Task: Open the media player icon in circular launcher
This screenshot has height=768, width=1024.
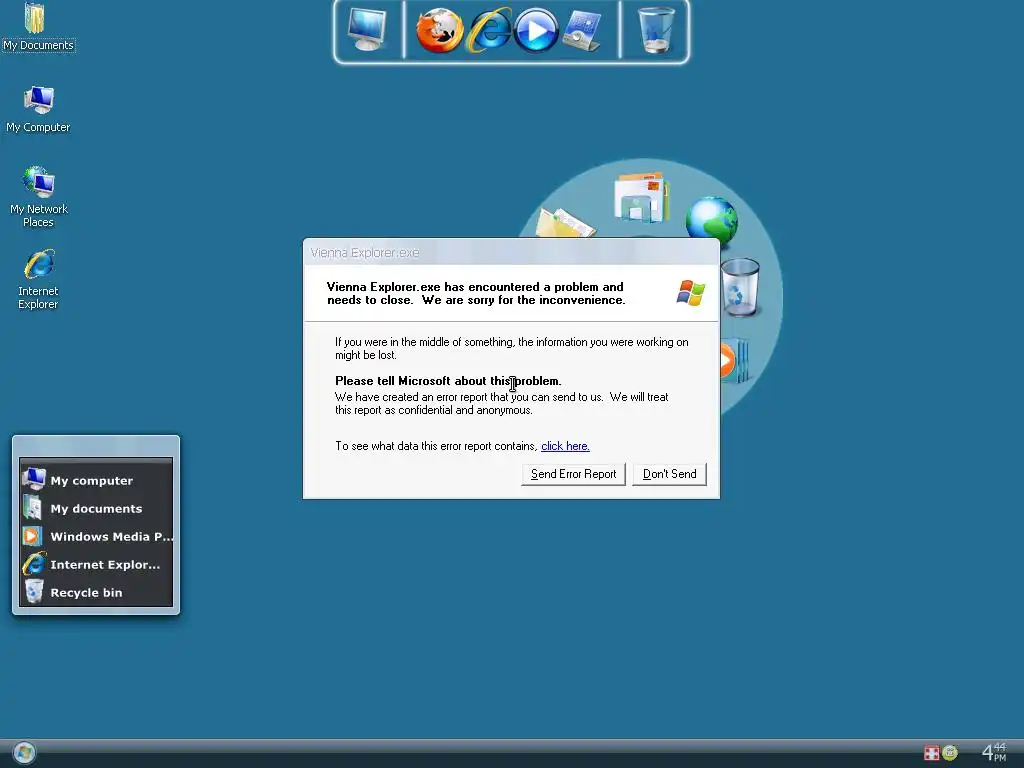Action: 733,360
